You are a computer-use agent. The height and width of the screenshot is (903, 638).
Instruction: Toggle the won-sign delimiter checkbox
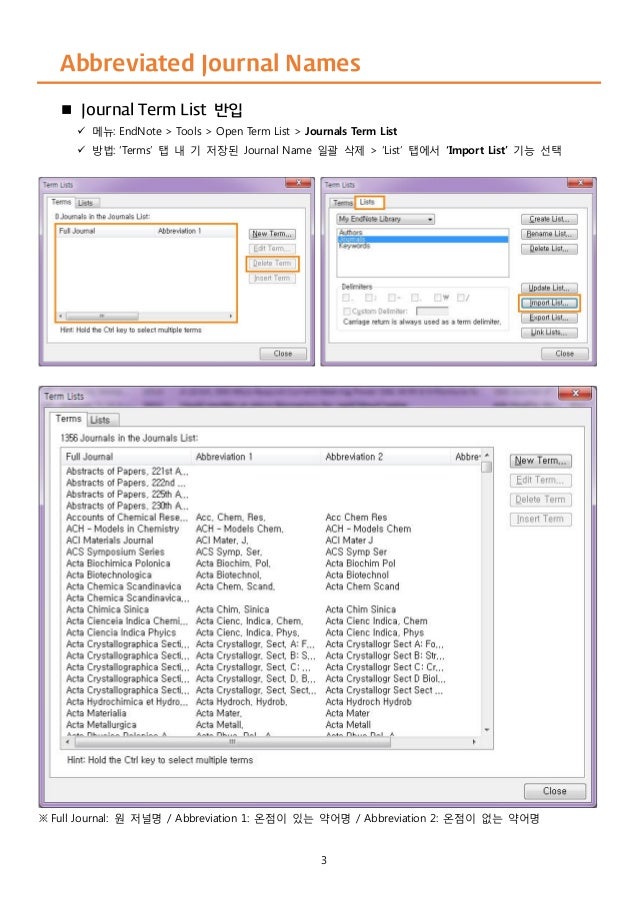[438, 298]
